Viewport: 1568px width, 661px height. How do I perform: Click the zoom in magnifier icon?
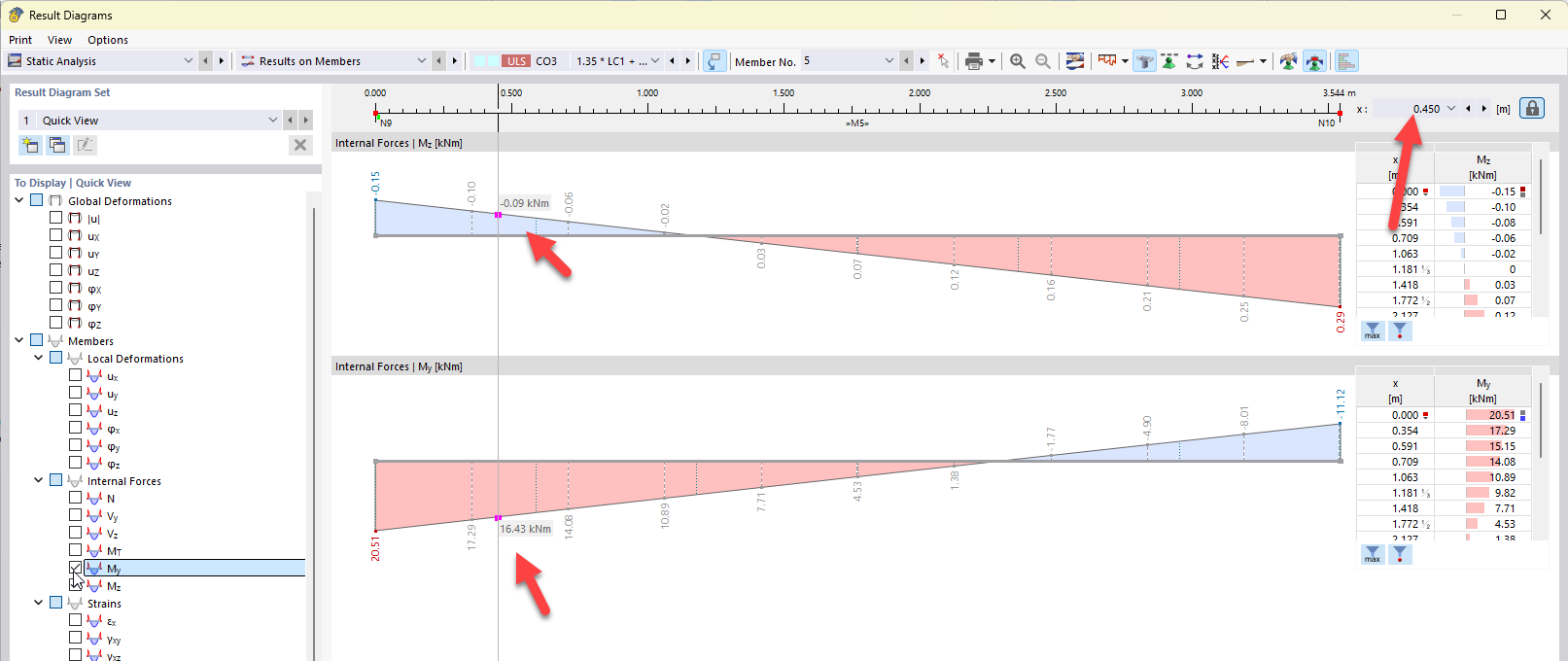click(1017, 61)
